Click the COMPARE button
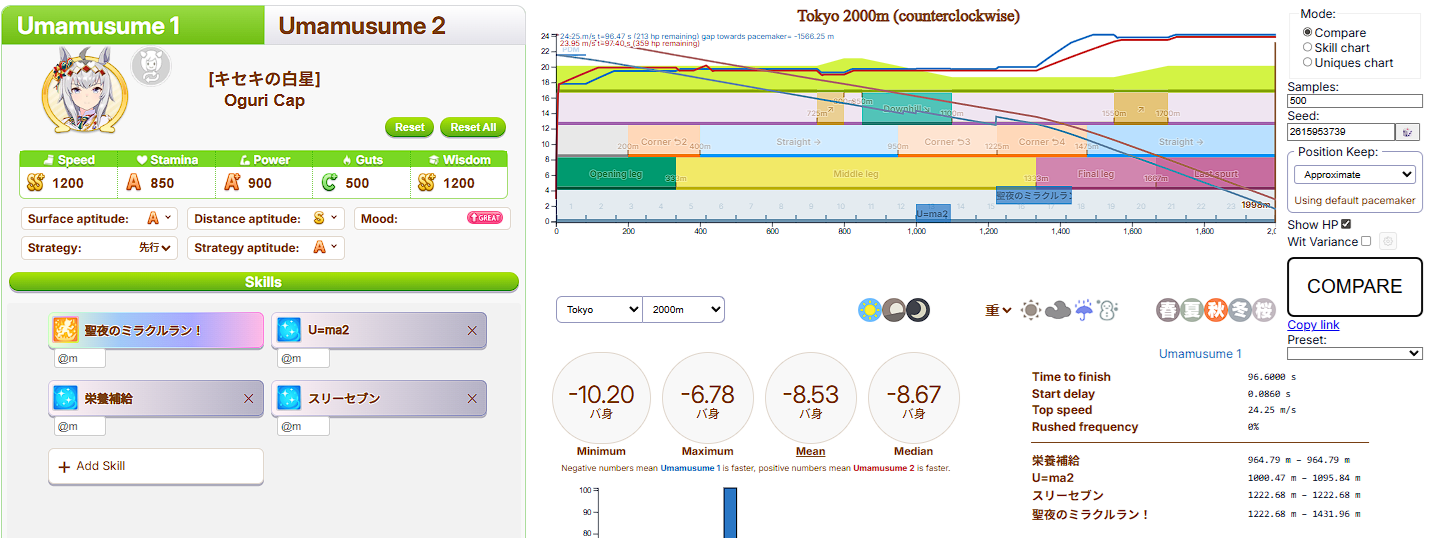 (1354, 286)
